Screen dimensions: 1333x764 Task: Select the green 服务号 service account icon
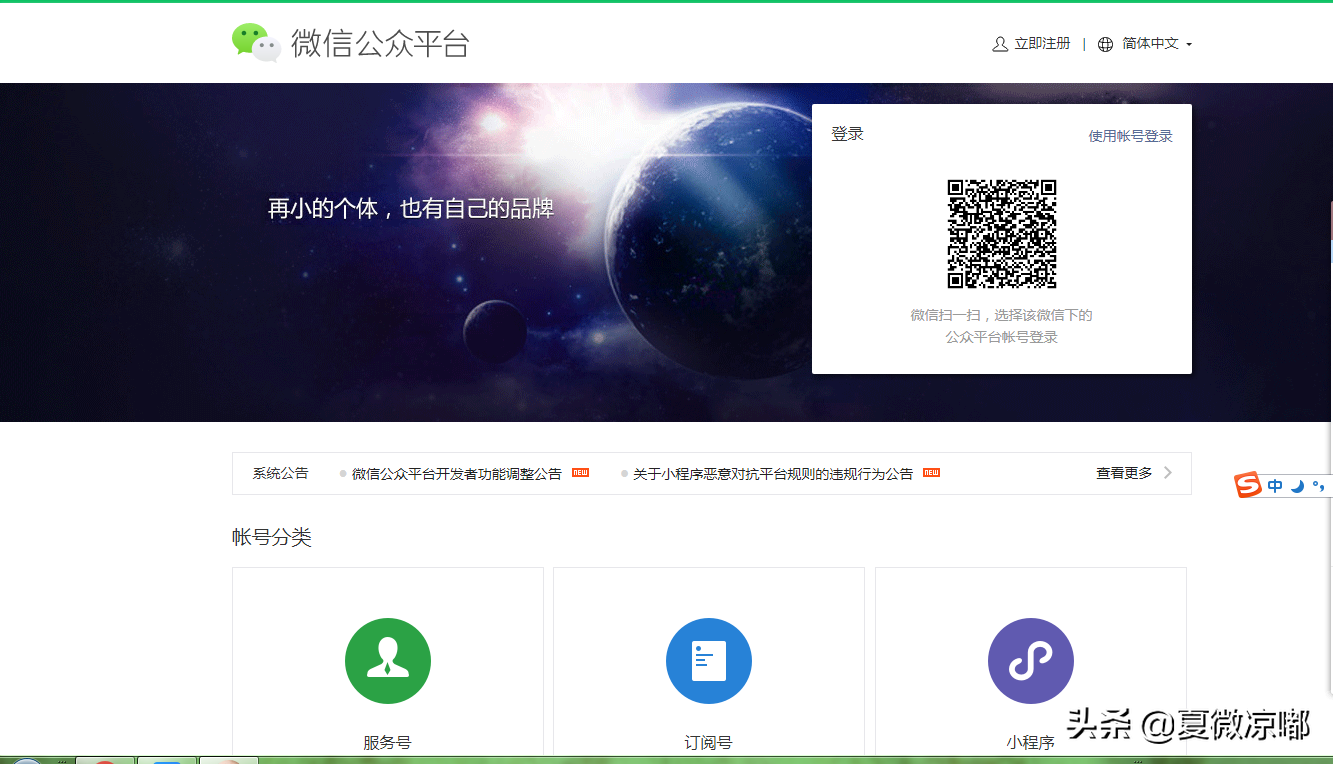coord(387,660)
